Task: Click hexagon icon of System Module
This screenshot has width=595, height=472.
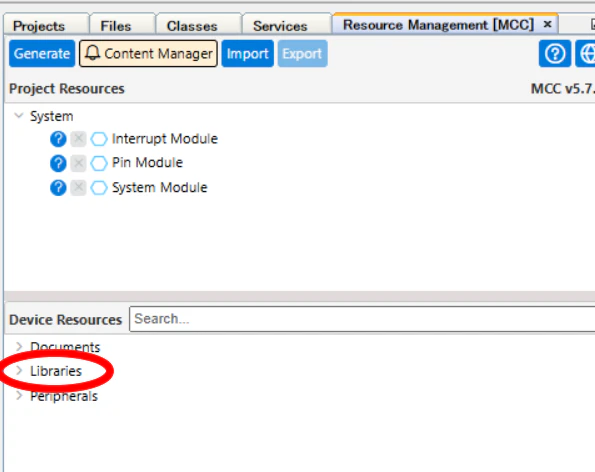Action: [99, 188]
